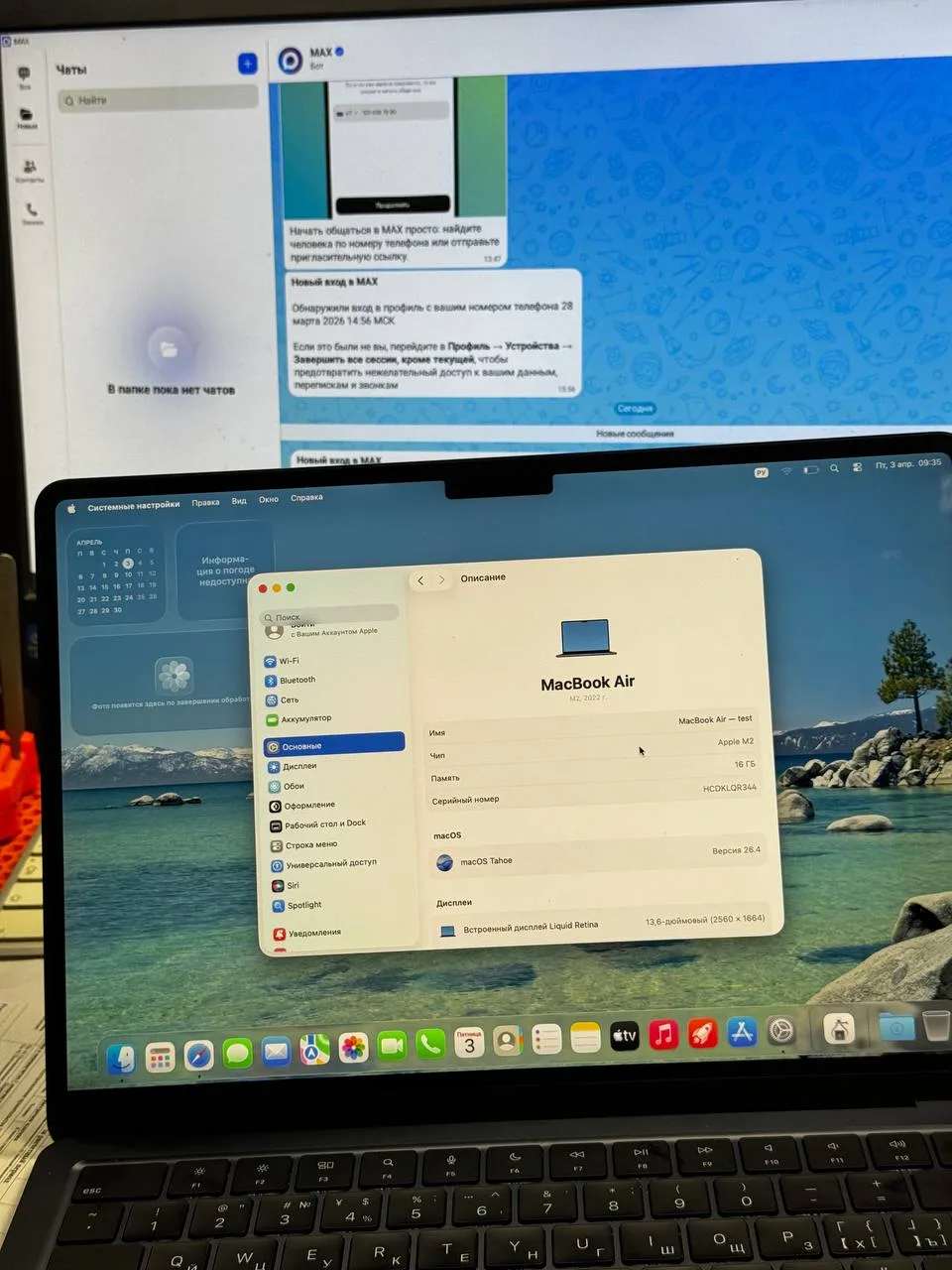Open Apple TV from the Dock
952x1270 pixels.
click(624, 1037)
